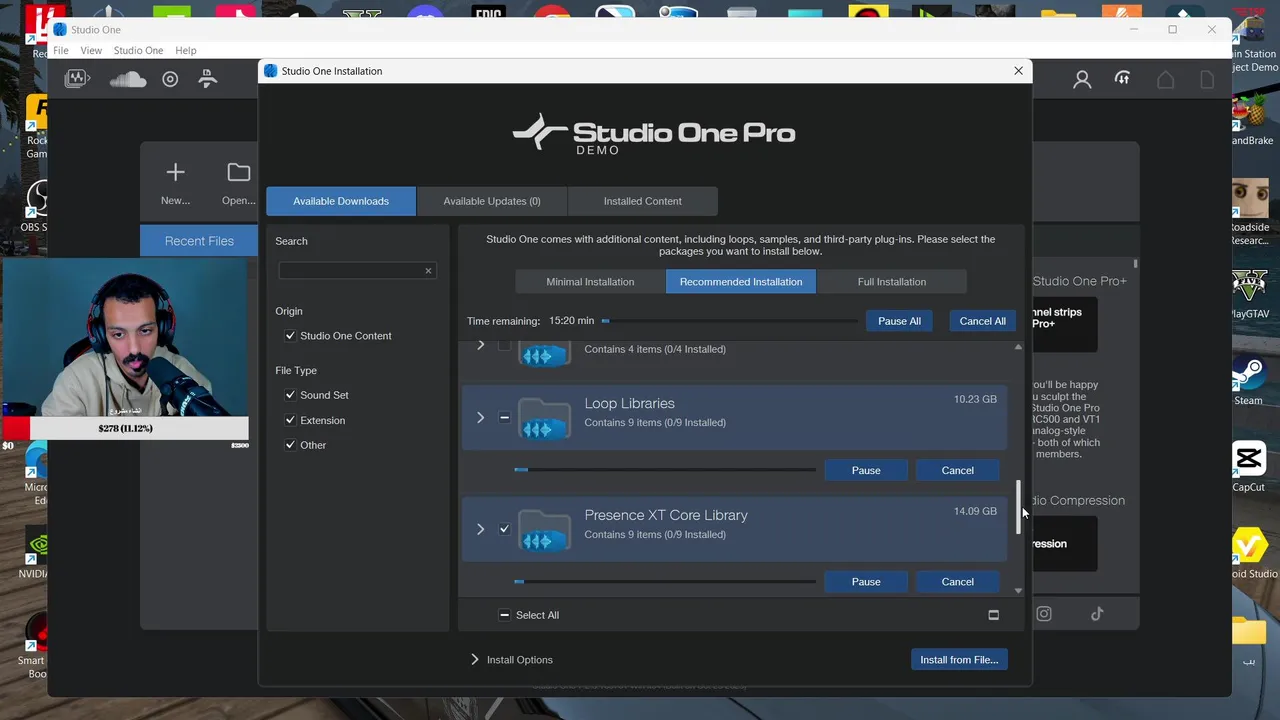Click the package list scrollbar thumb
1280x720 pixels.
1019,506
